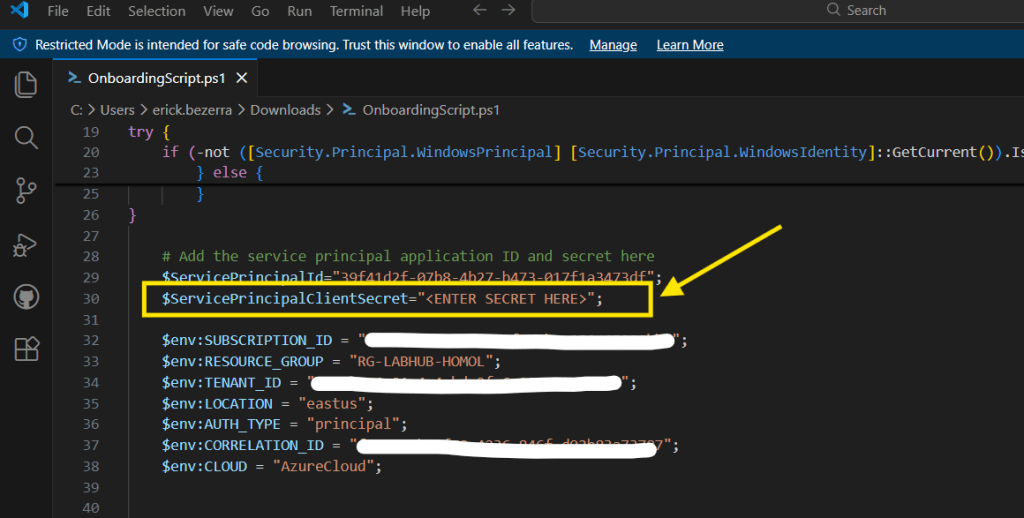Open the Extensions view
The height and width of the screenshot is (518, 1024).
coord(26,349)
